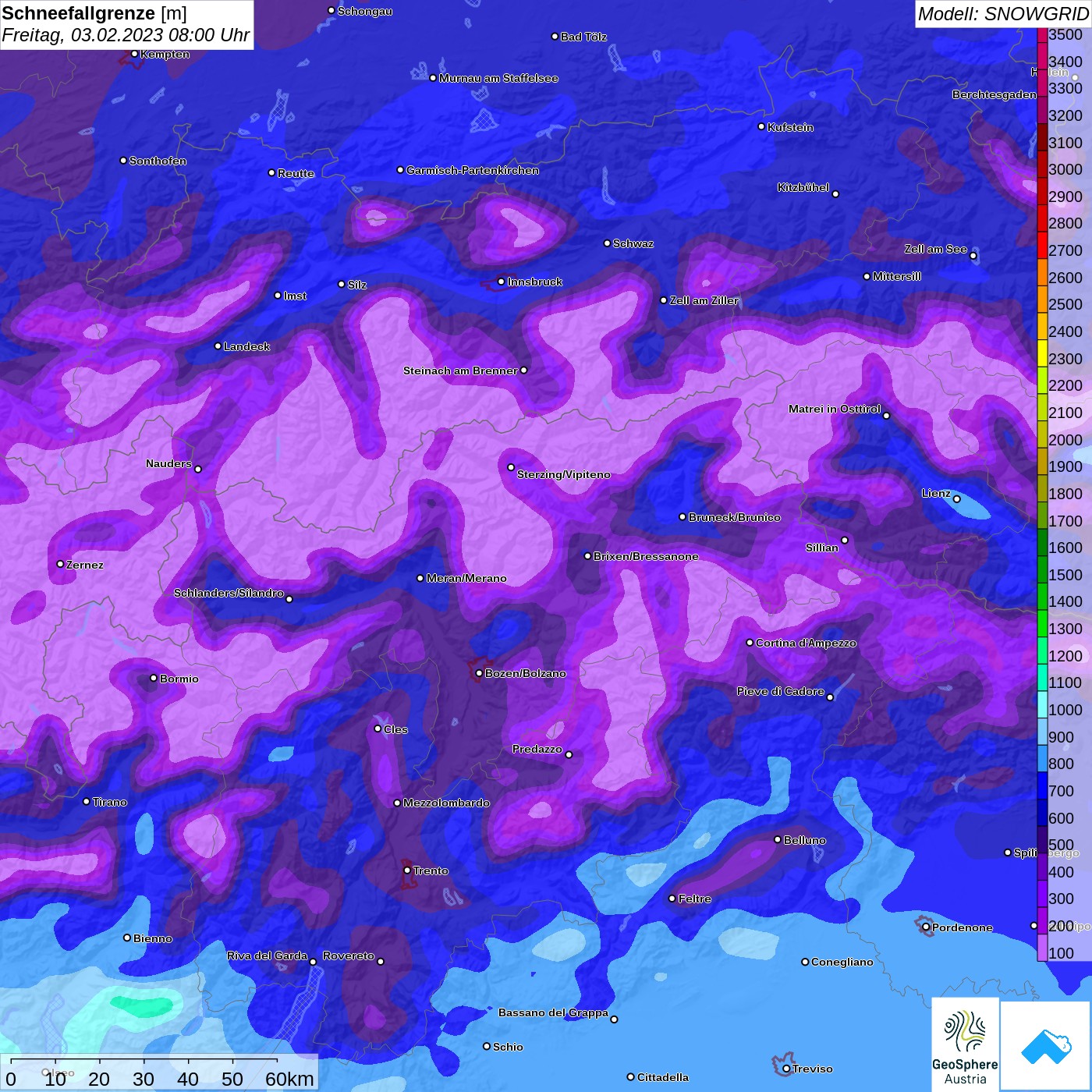Click the Feltre location dot
Image resolution: width=1092 pixels, height=1092 pixels.
click(x=672, y=899)
